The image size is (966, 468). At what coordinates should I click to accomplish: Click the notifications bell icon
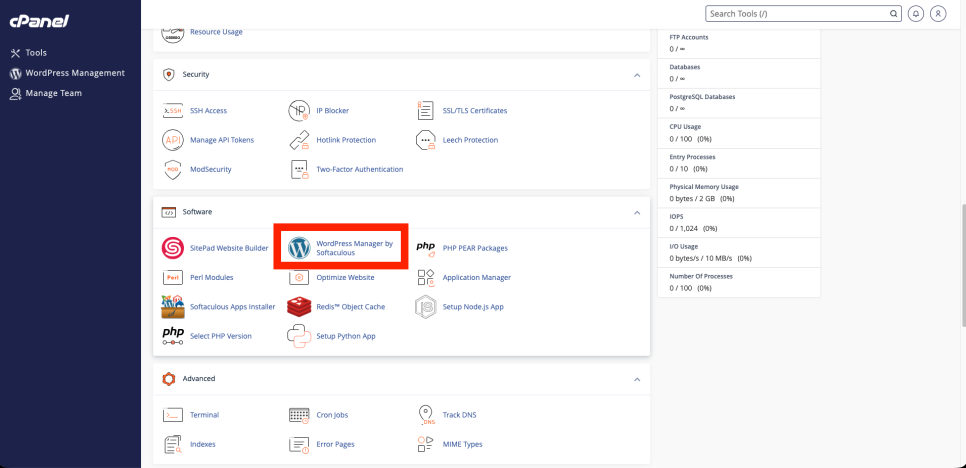tap(916, 14)
